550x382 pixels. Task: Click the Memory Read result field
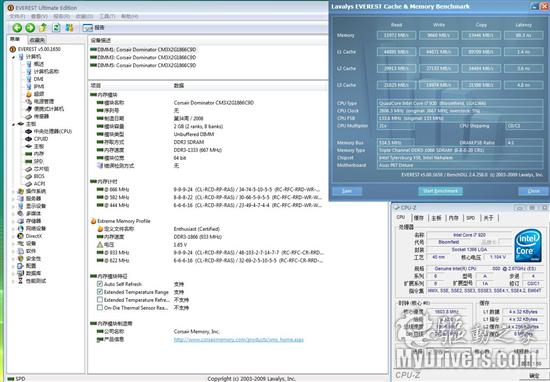(x=396, y=35)
